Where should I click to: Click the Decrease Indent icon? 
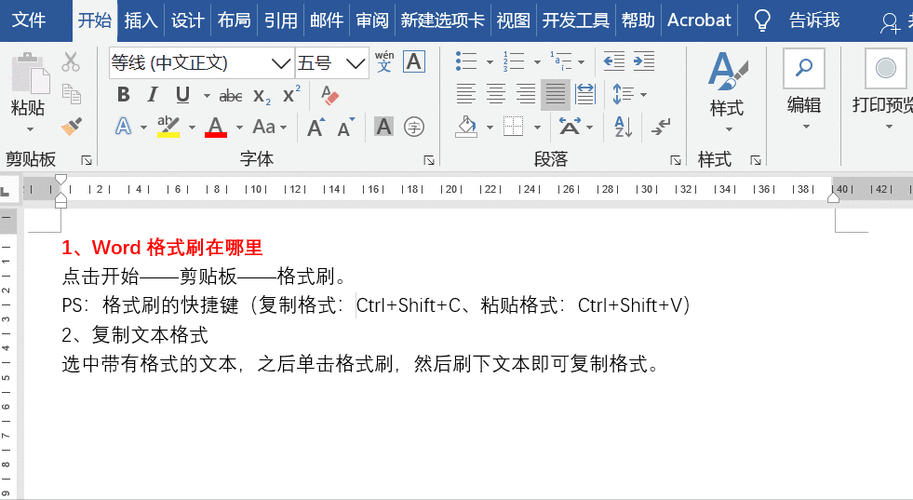pyautogui.click(x=614, y=61)
